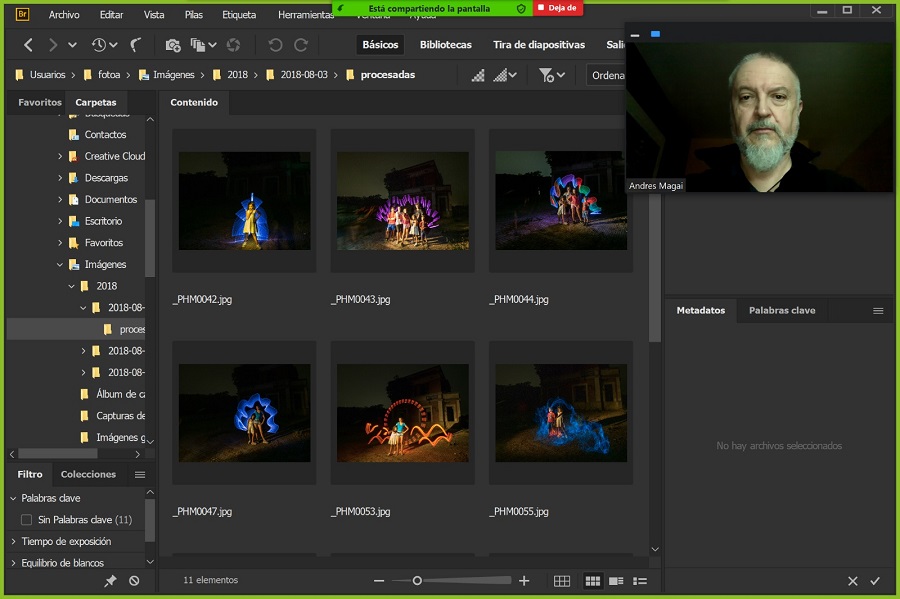Switch to thumbnails view
Screen dimensions: 900x599
(593, 581)
